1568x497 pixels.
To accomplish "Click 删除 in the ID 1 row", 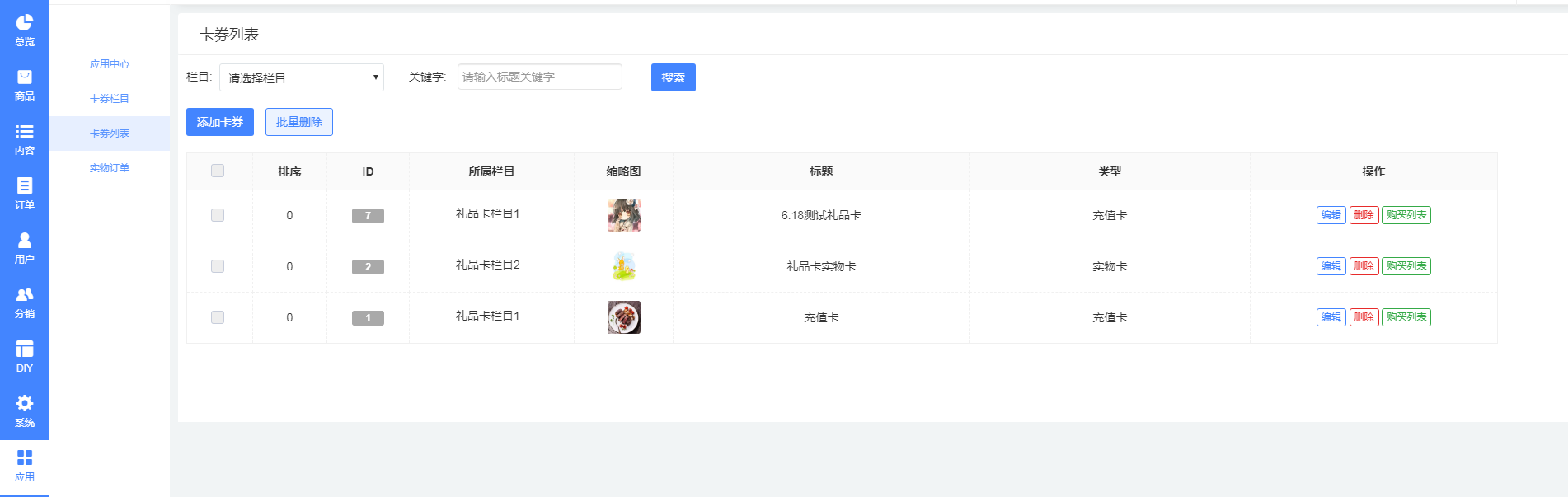I will coord(1364,317).
